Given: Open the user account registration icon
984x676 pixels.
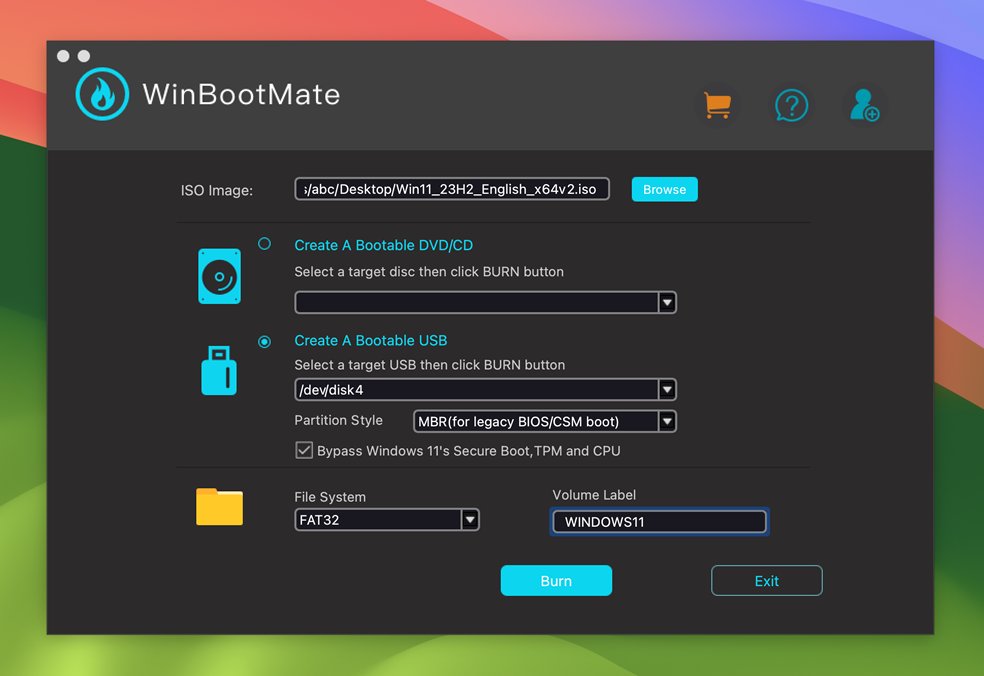Looking at the screenshot, I should click(x=864, y=105).
